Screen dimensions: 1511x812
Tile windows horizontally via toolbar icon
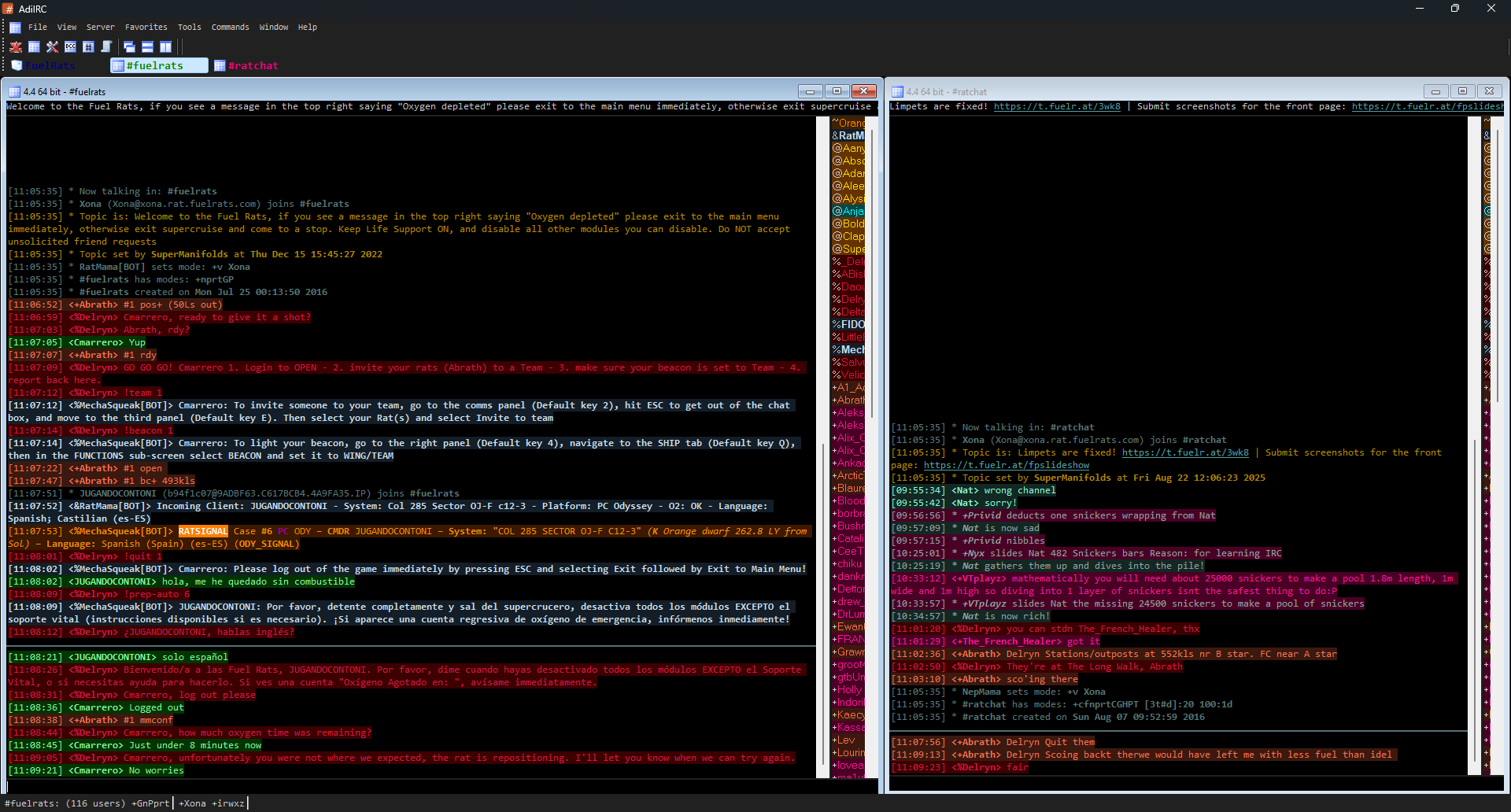click(147, 47)
